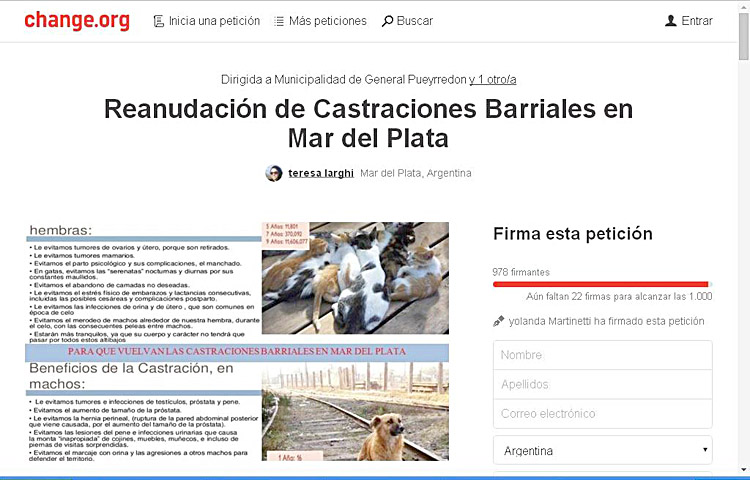750x480 pixels.
Task: Click the Correo electrónico input field
Action: pyautogui.click(x=602, y=413)
